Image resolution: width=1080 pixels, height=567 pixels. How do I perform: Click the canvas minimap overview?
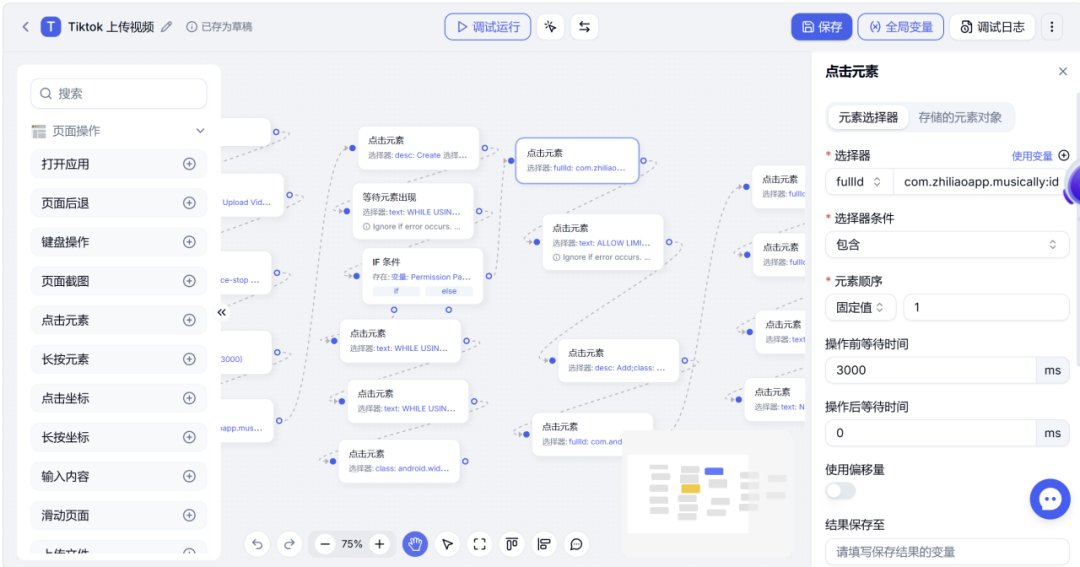click(x=706, y=493)
